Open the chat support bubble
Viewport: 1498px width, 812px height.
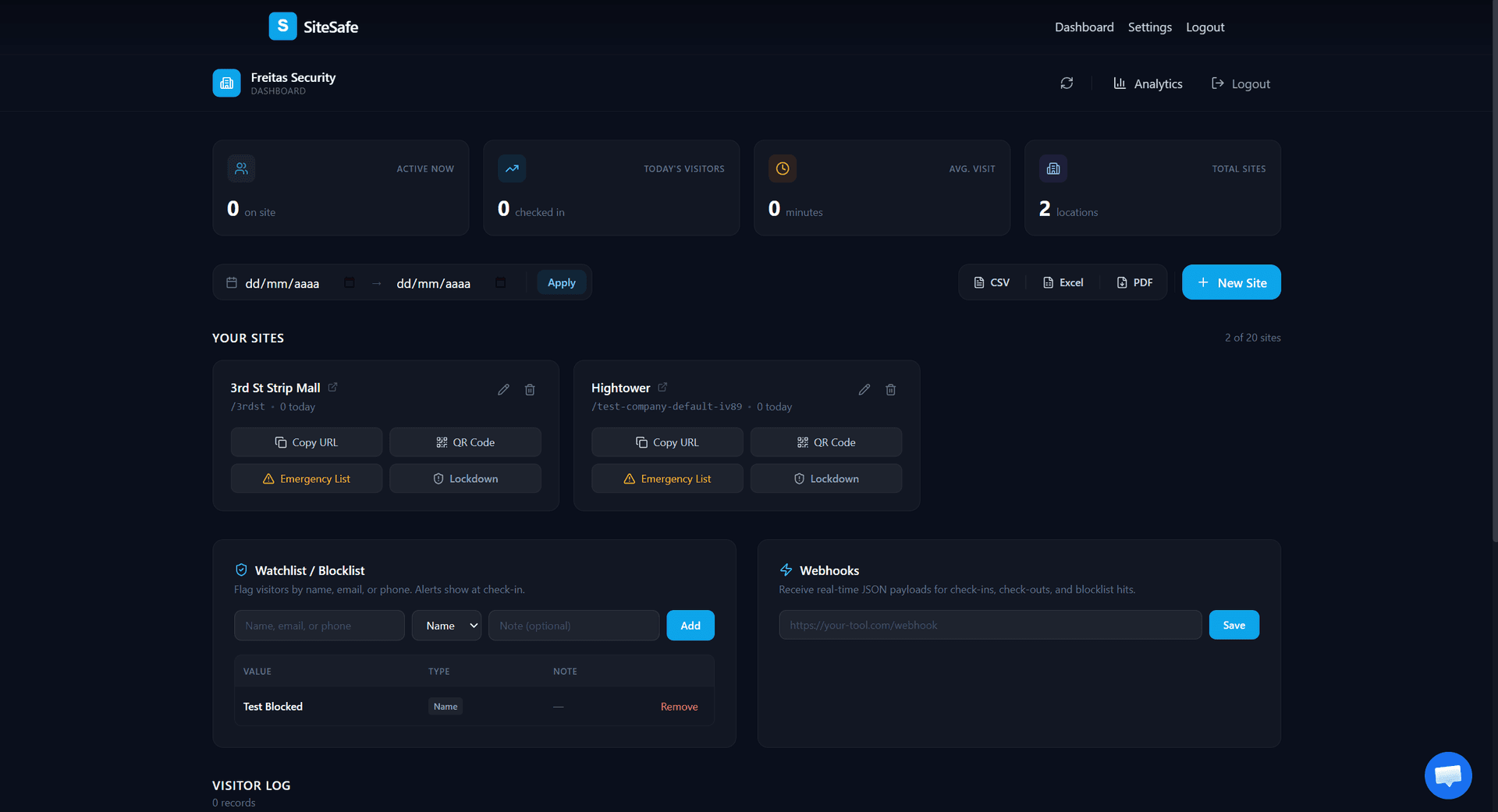[x=1448, y=775]
